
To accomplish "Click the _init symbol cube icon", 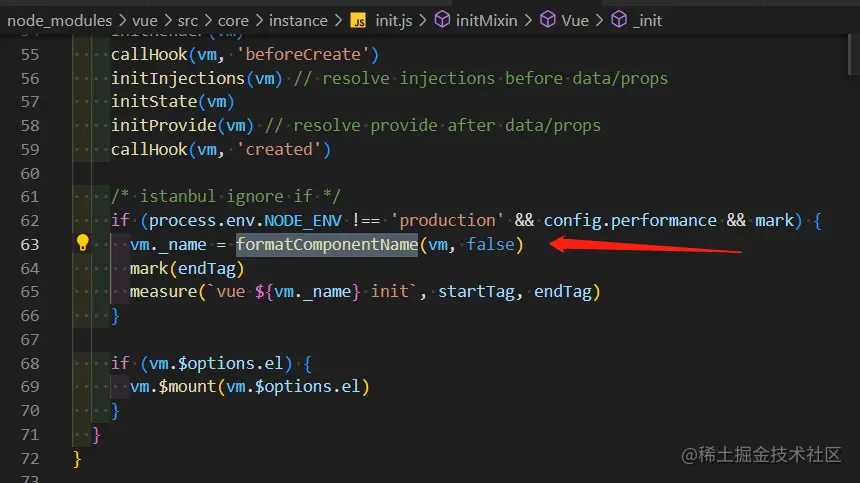I will click(619, 20).
